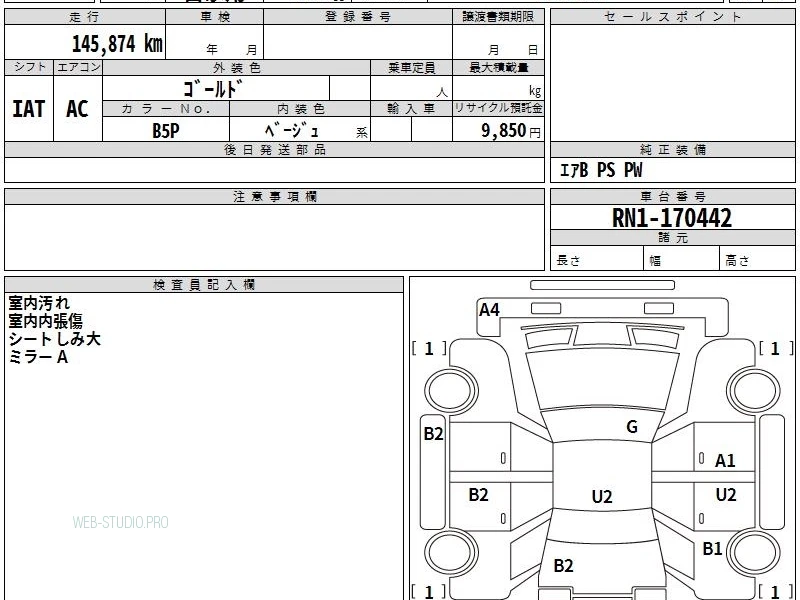Click the 注意事項欄 header

(x=274, y=197)
